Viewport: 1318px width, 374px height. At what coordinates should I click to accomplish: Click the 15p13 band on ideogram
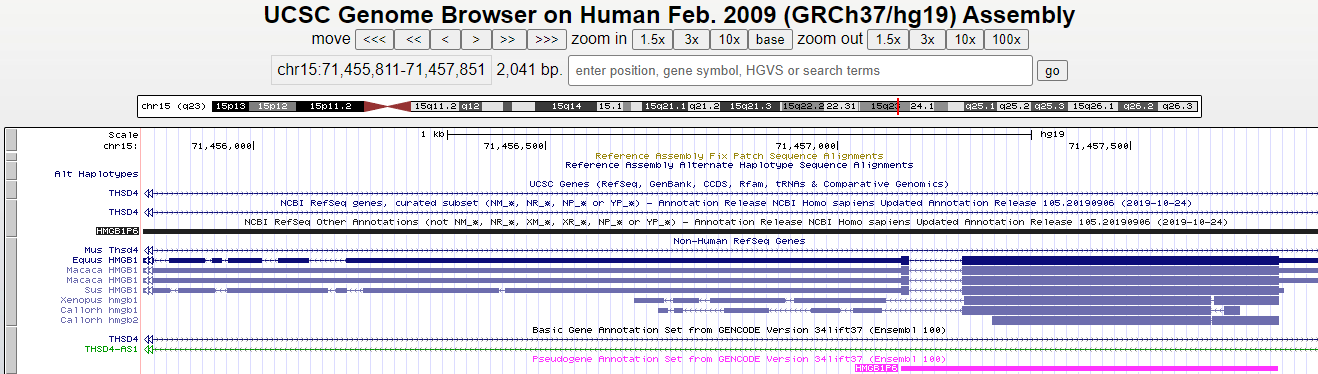230,106
